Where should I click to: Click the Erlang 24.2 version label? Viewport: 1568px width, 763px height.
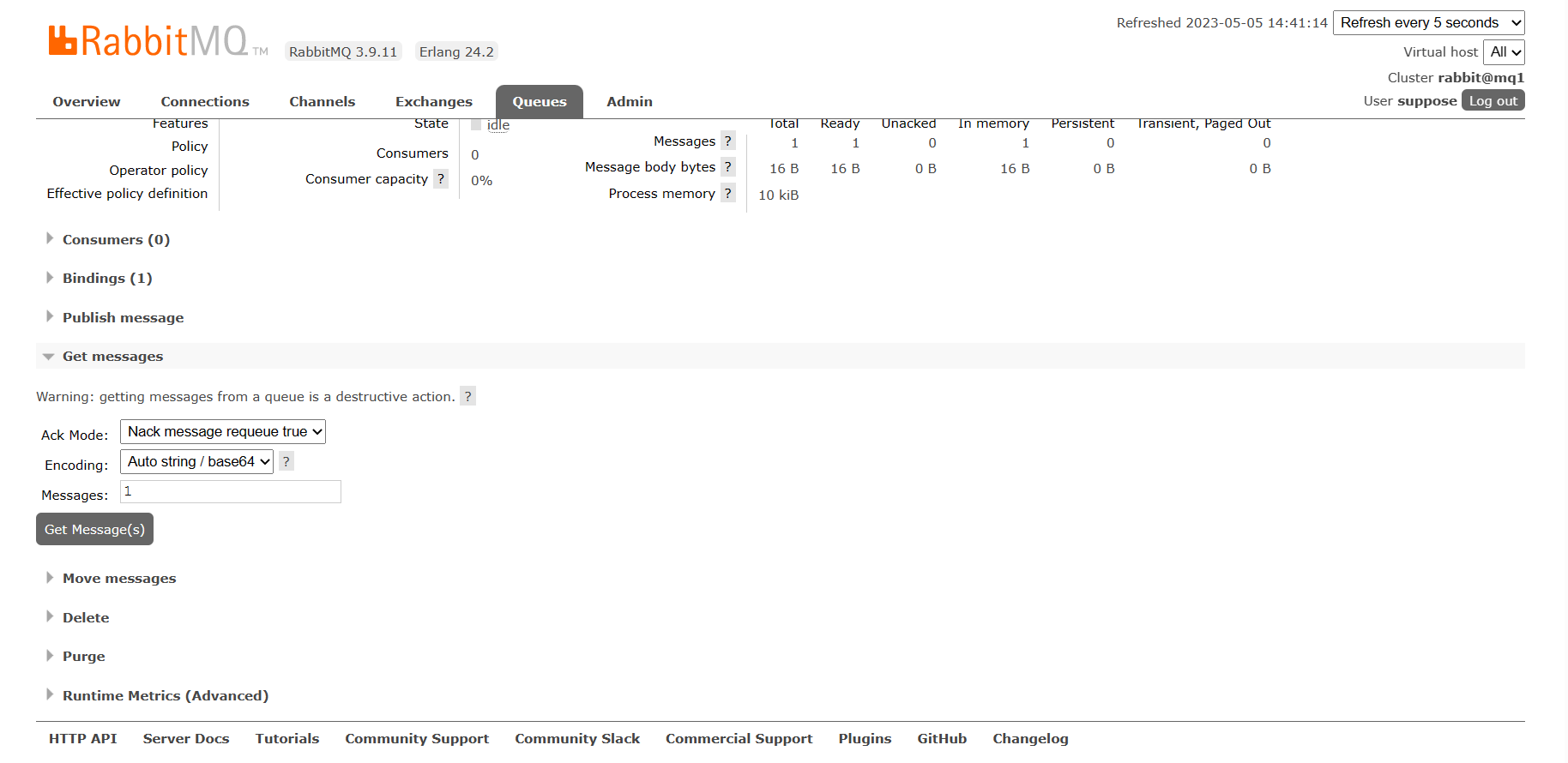(456, 51)
